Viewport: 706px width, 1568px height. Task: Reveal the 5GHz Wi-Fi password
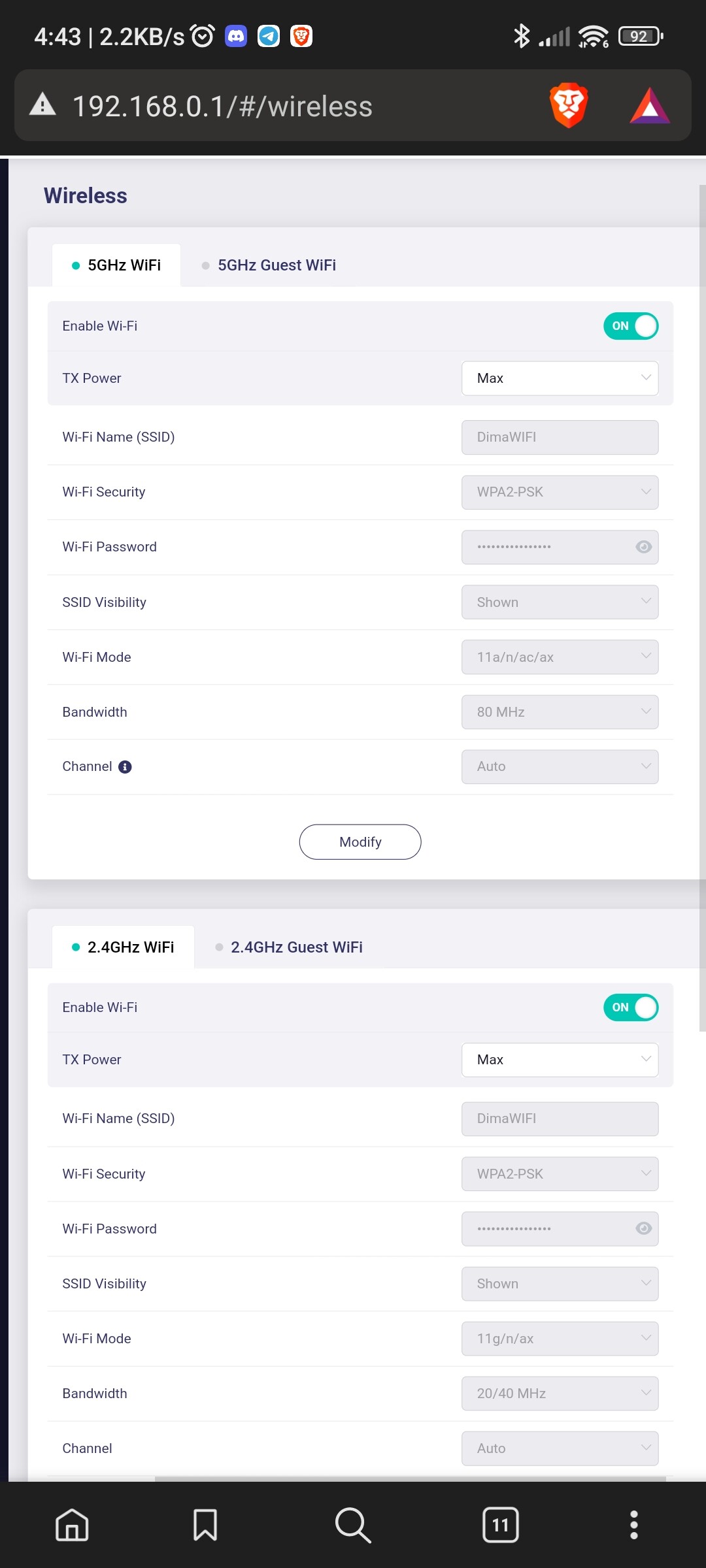click(643, 547)
